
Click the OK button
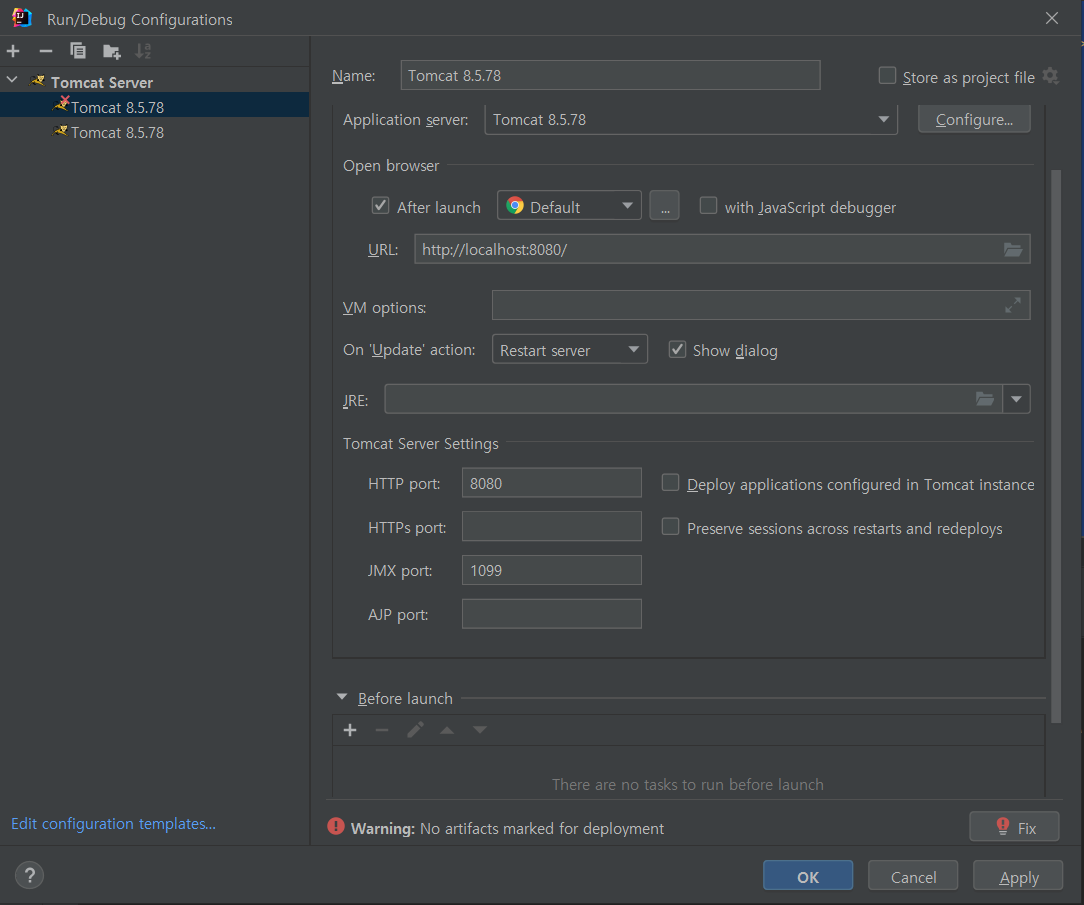(x=807, y=876)
